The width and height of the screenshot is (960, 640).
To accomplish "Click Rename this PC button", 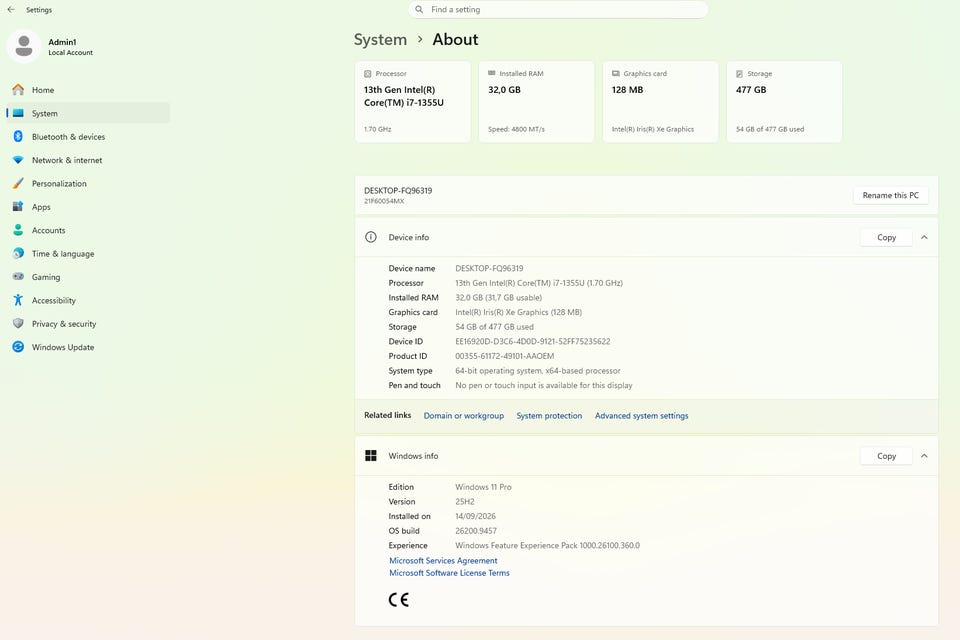I will (890, 195).
